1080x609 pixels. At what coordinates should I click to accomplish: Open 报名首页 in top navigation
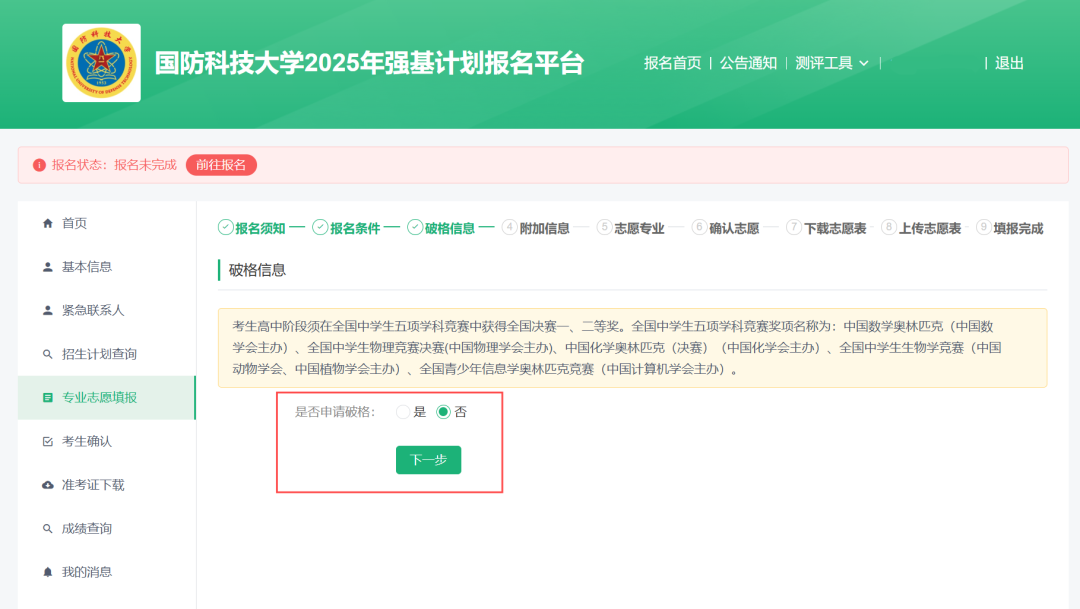point(672,63)
